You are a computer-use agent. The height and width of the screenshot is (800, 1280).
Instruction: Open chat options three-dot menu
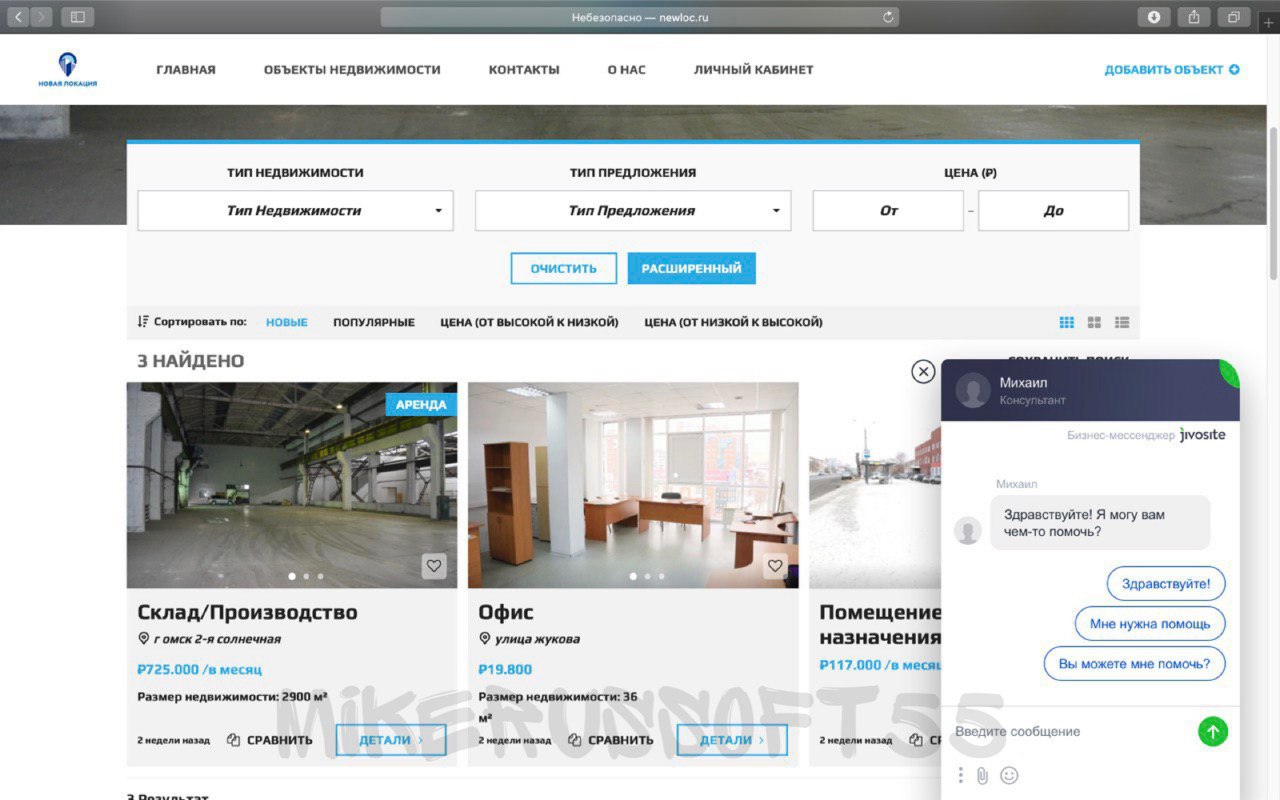pyautogui.click(x=960, y=775)
